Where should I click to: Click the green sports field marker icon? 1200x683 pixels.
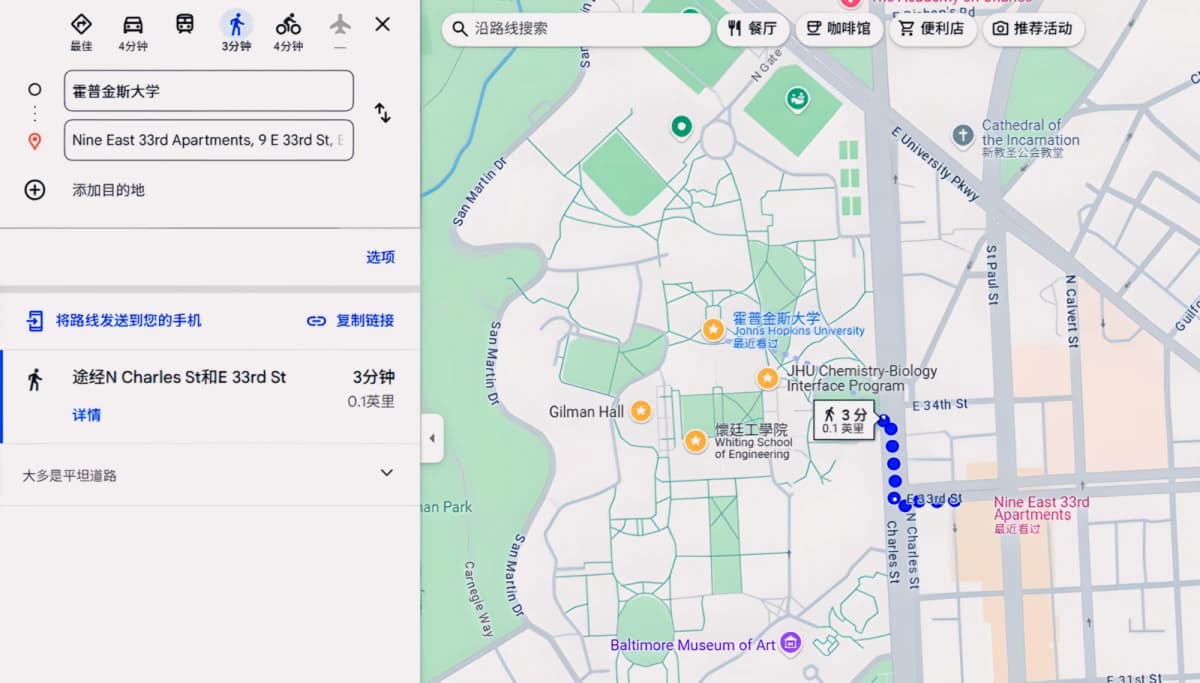797,99
